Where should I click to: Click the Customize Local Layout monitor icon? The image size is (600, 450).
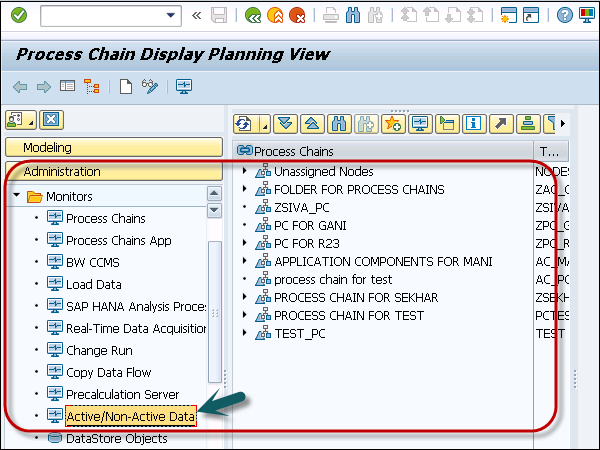point(587,16)
